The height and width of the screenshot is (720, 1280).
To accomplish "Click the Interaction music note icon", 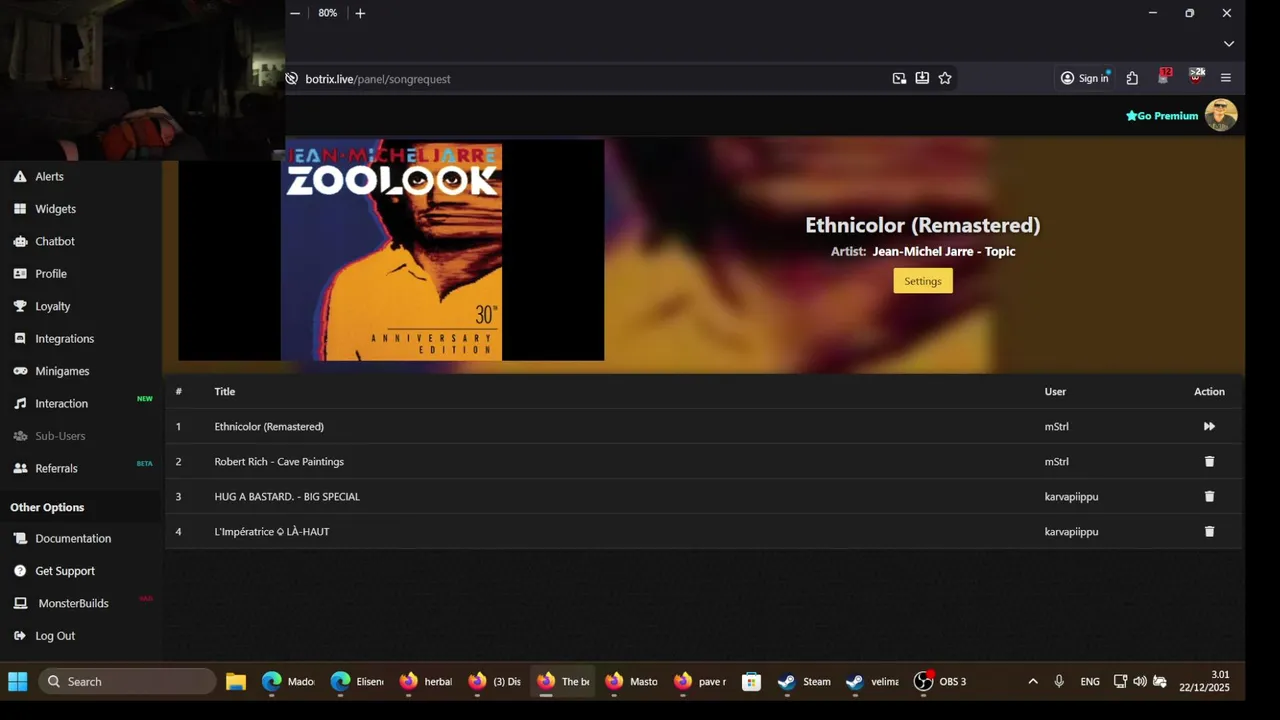I will click(20, 404).
